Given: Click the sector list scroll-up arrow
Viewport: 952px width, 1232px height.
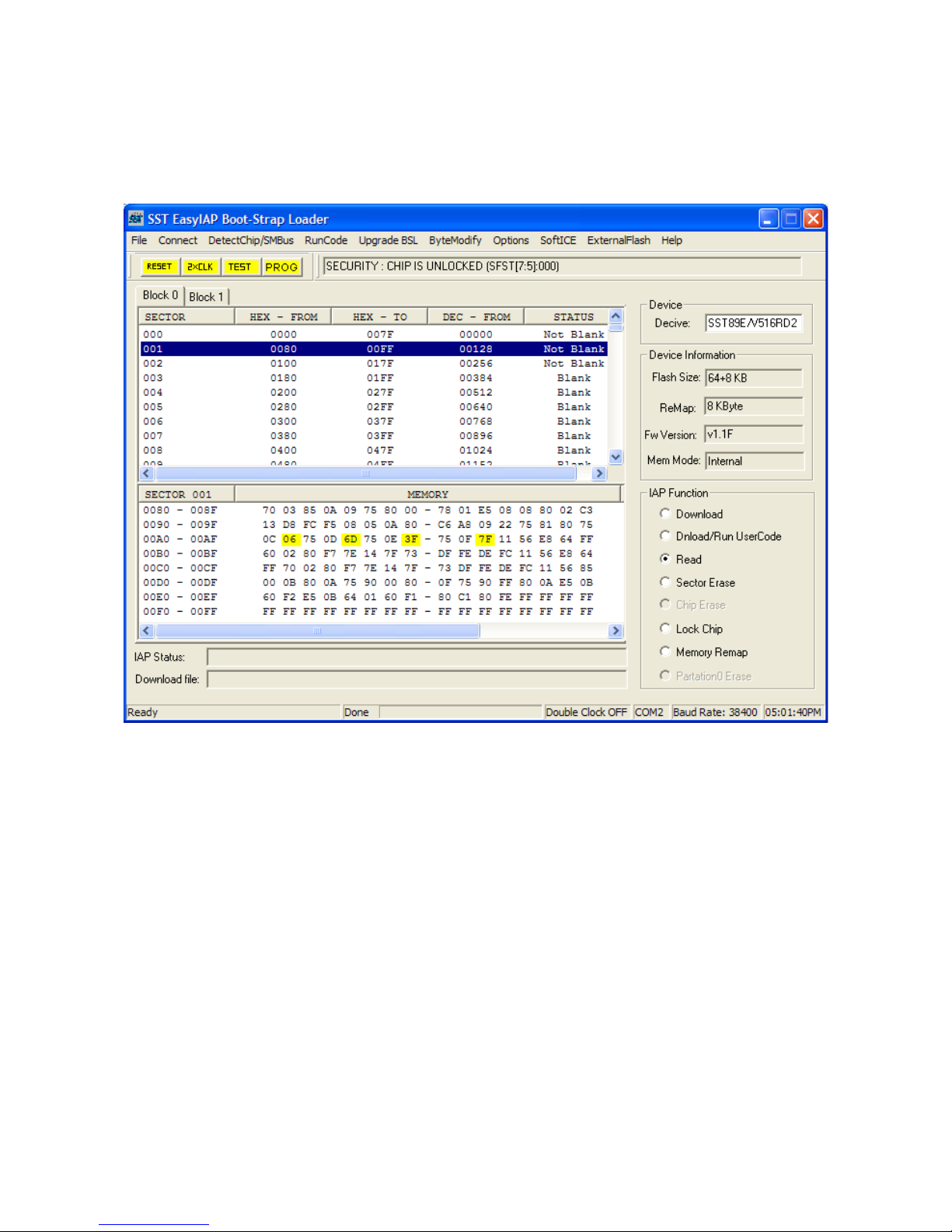Looking at the screenshot, I should click(615, 316).
